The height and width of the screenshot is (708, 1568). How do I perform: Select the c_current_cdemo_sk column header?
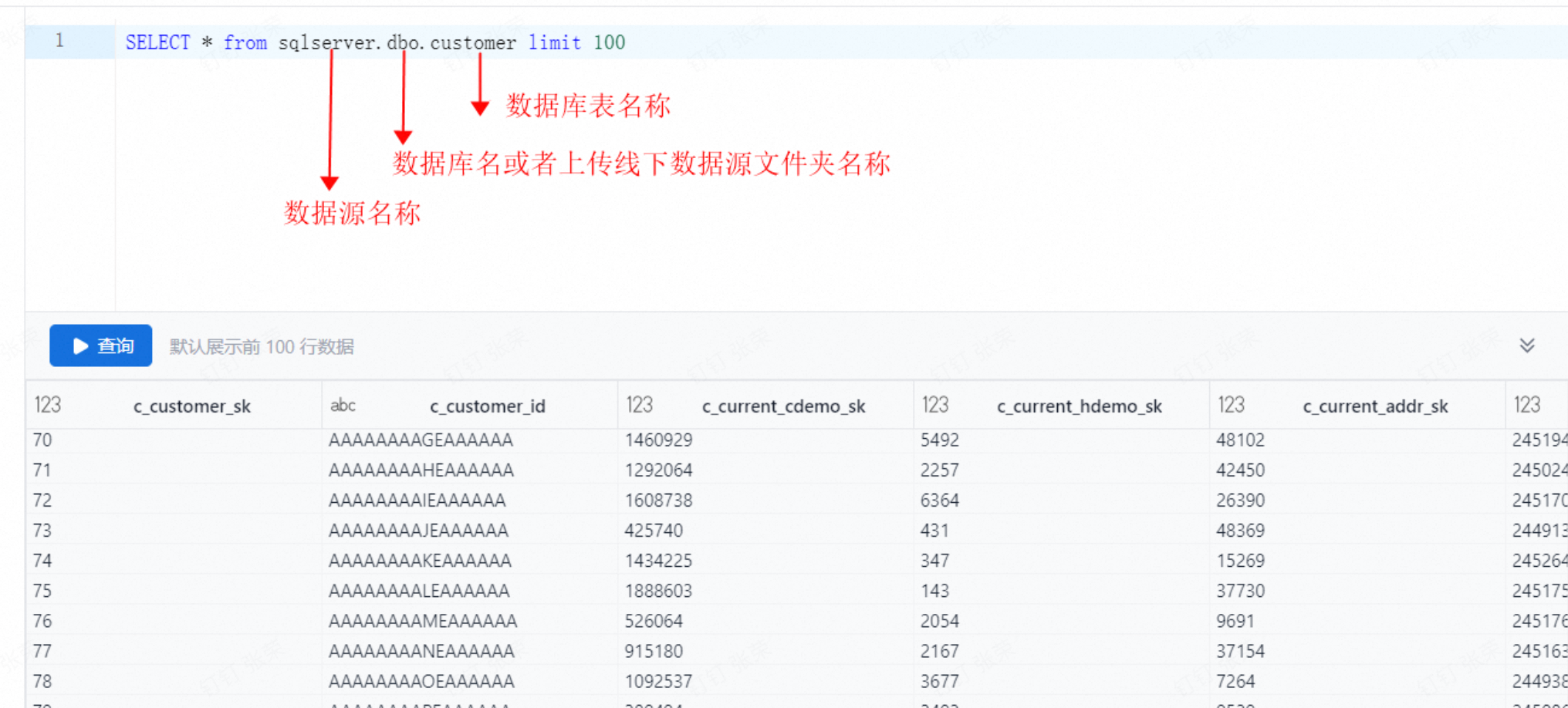pos(783,406)
